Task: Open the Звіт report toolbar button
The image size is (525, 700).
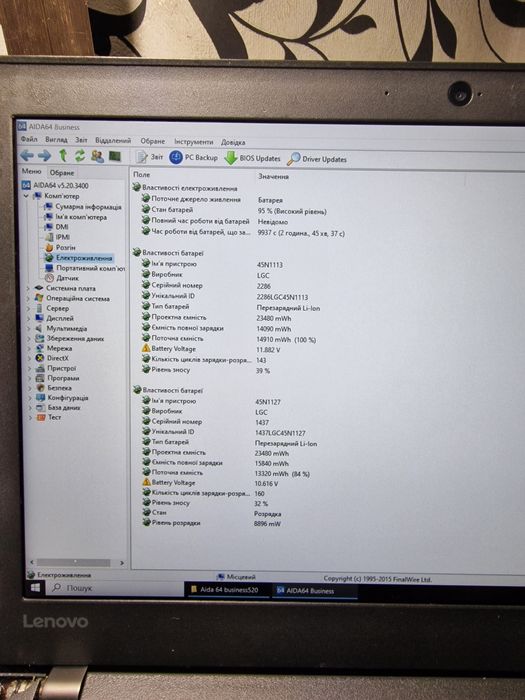Action: tap(150, 157)
